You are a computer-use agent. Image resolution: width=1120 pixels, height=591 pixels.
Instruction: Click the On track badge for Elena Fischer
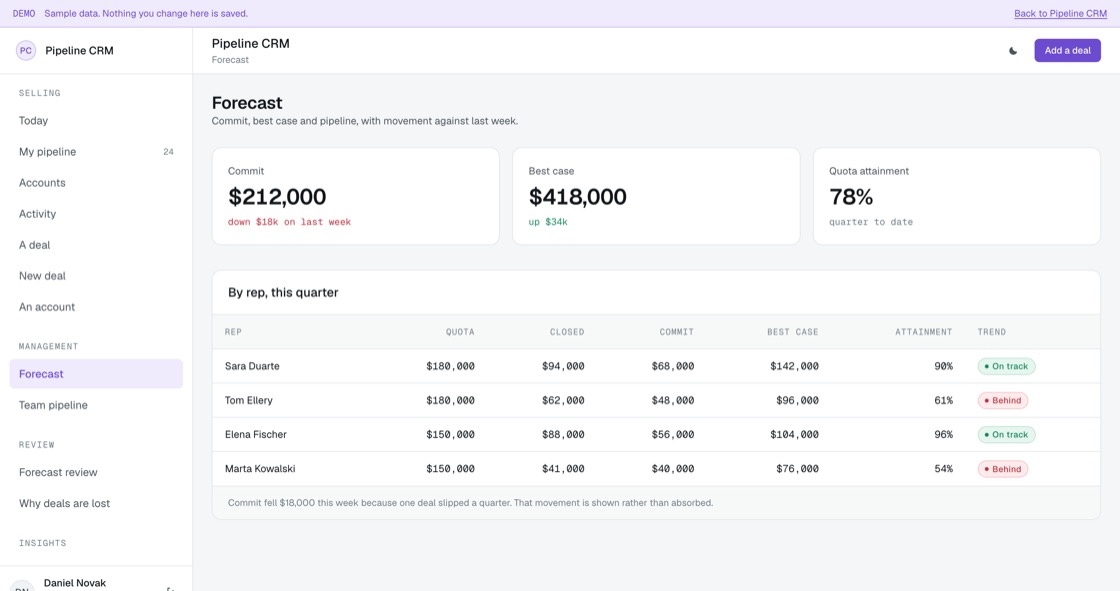1006,434
